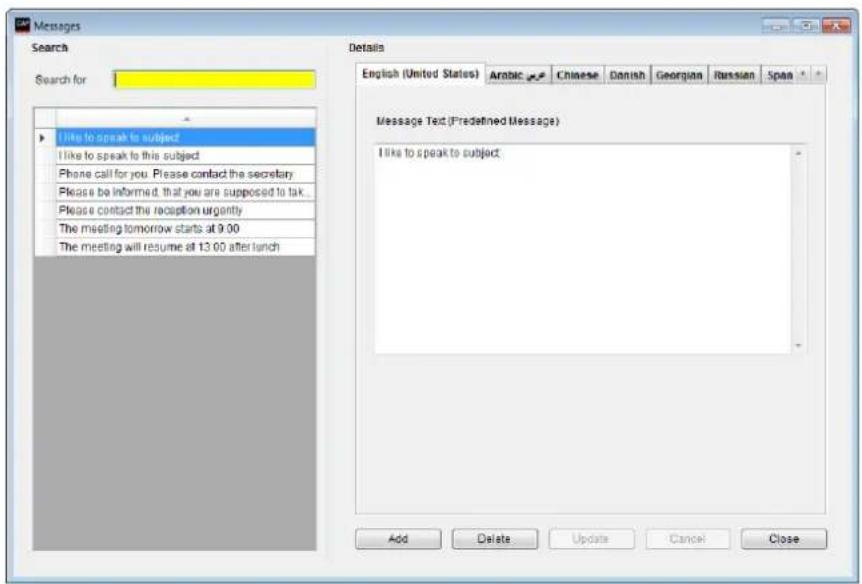The width and height of the screenshot is (862, 584).
Task: Select 'The meeting will resume at 13:00' row
Action: tap(186, 247)
